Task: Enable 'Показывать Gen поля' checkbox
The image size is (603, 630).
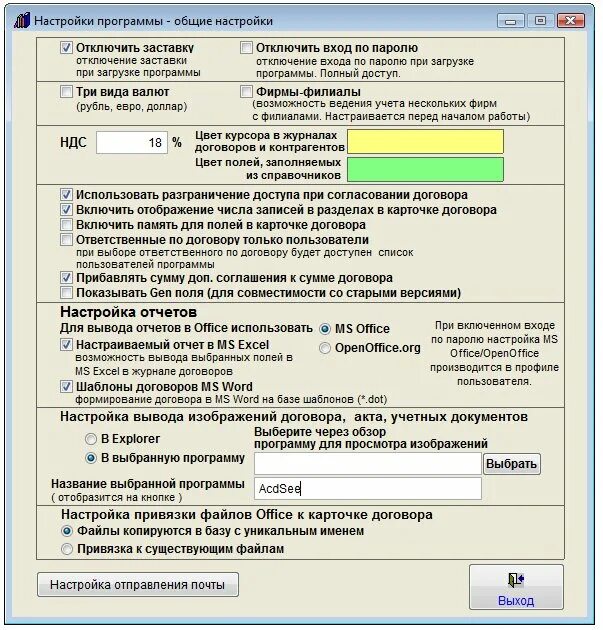Action: point(66,292)
